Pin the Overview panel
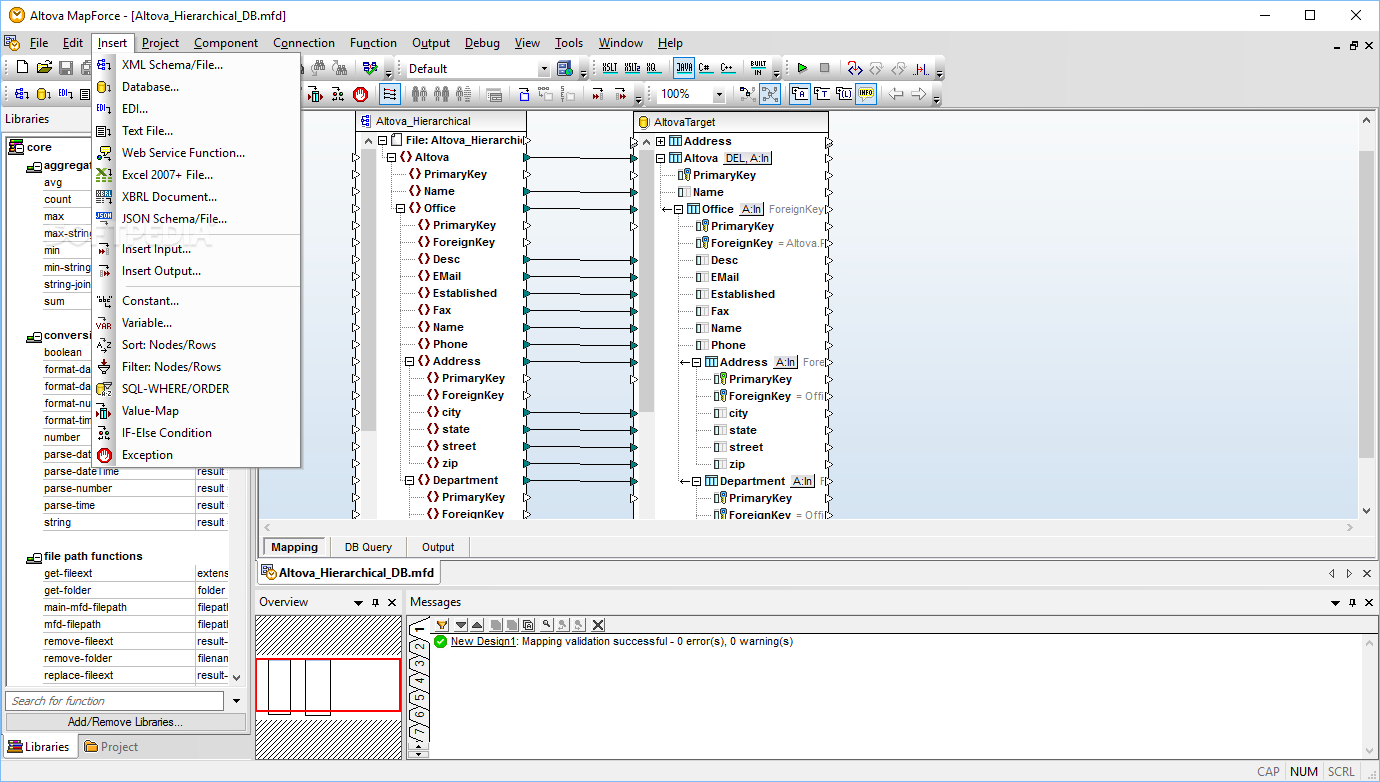 [375, 603]
